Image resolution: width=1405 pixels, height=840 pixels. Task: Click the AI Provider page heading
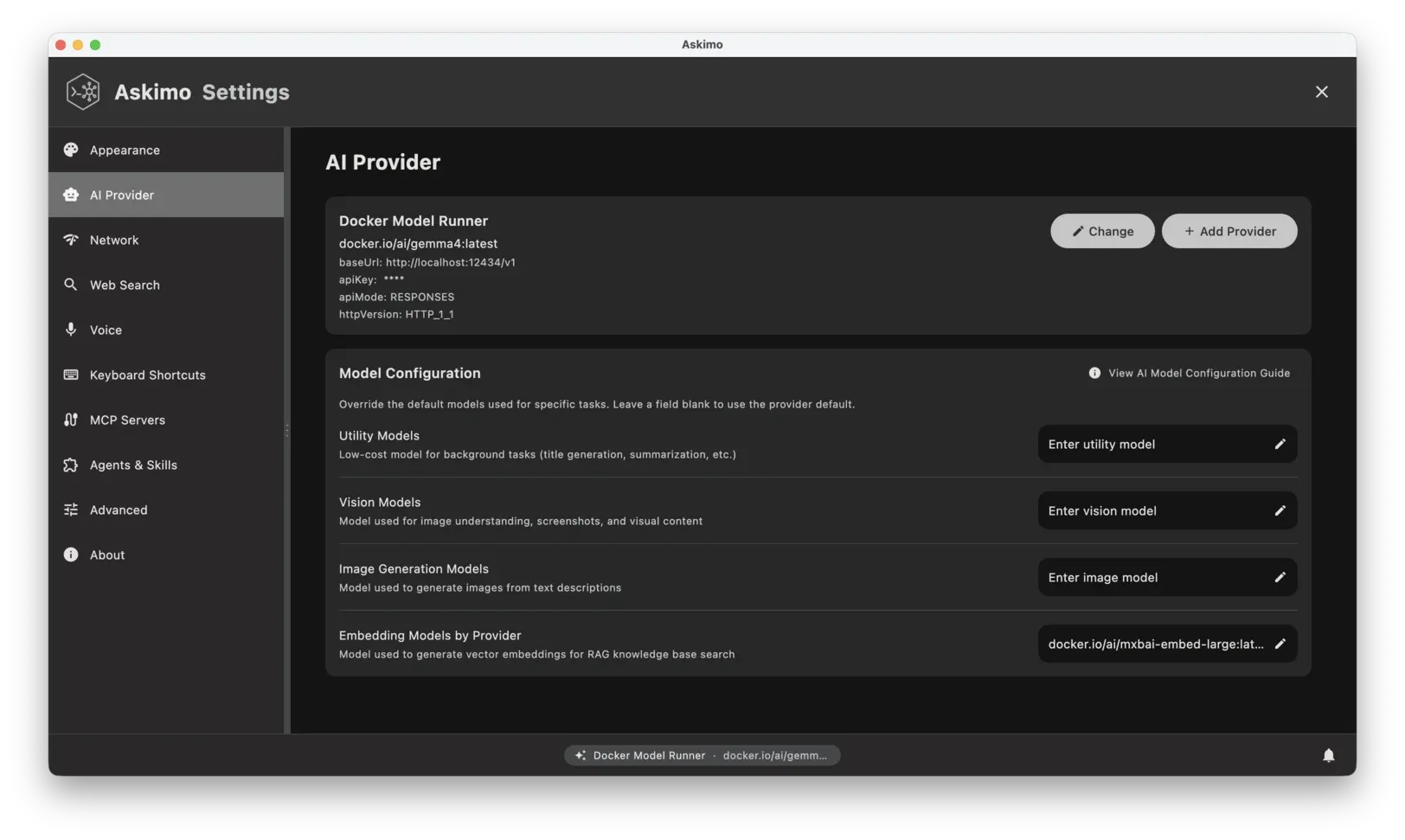point(382,162)
